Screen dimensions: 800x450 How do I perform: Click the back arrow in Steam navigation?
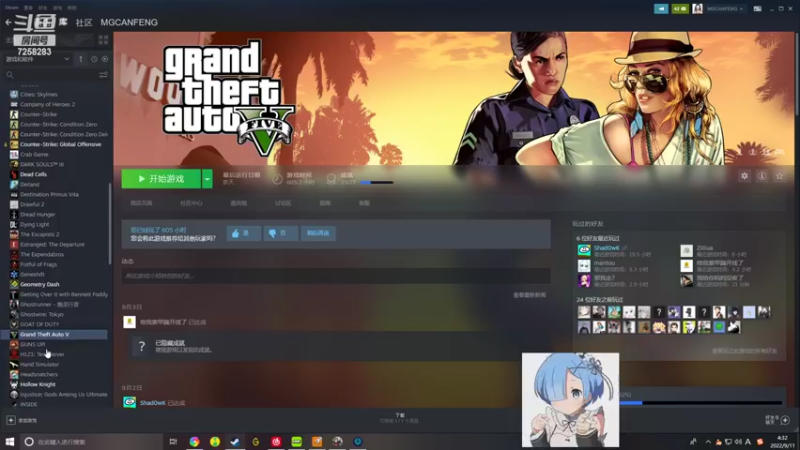(x=8, y=22)
